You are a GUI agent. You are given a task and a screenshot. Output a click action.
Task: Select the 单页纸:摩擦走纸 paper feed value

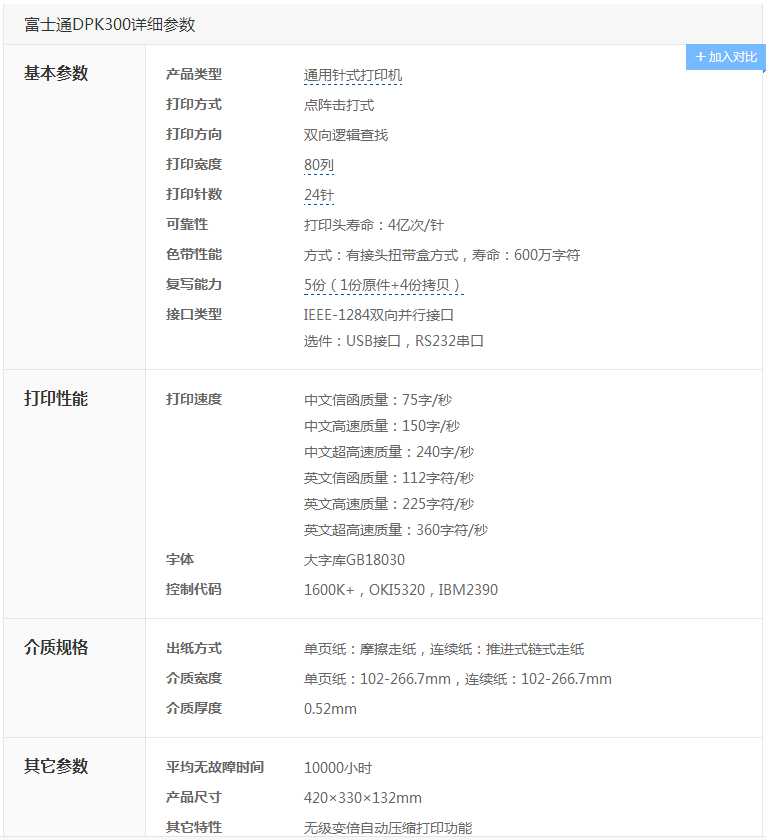click(x=444, y=649)
